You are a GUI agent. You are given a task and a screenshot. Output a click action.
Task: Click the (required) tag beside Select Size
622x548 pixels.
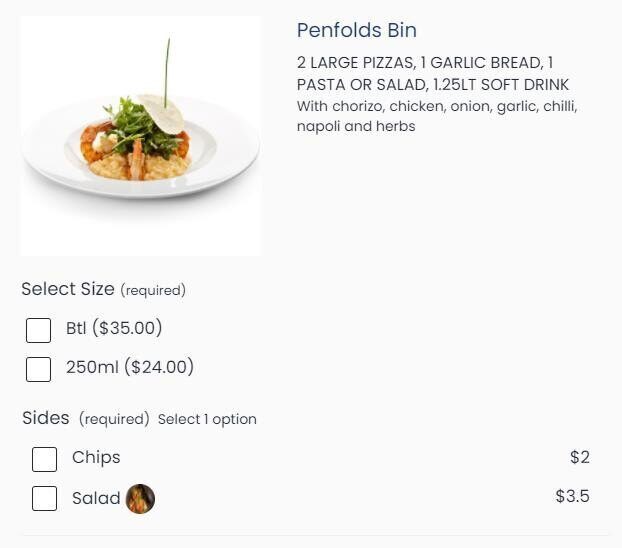153,290
